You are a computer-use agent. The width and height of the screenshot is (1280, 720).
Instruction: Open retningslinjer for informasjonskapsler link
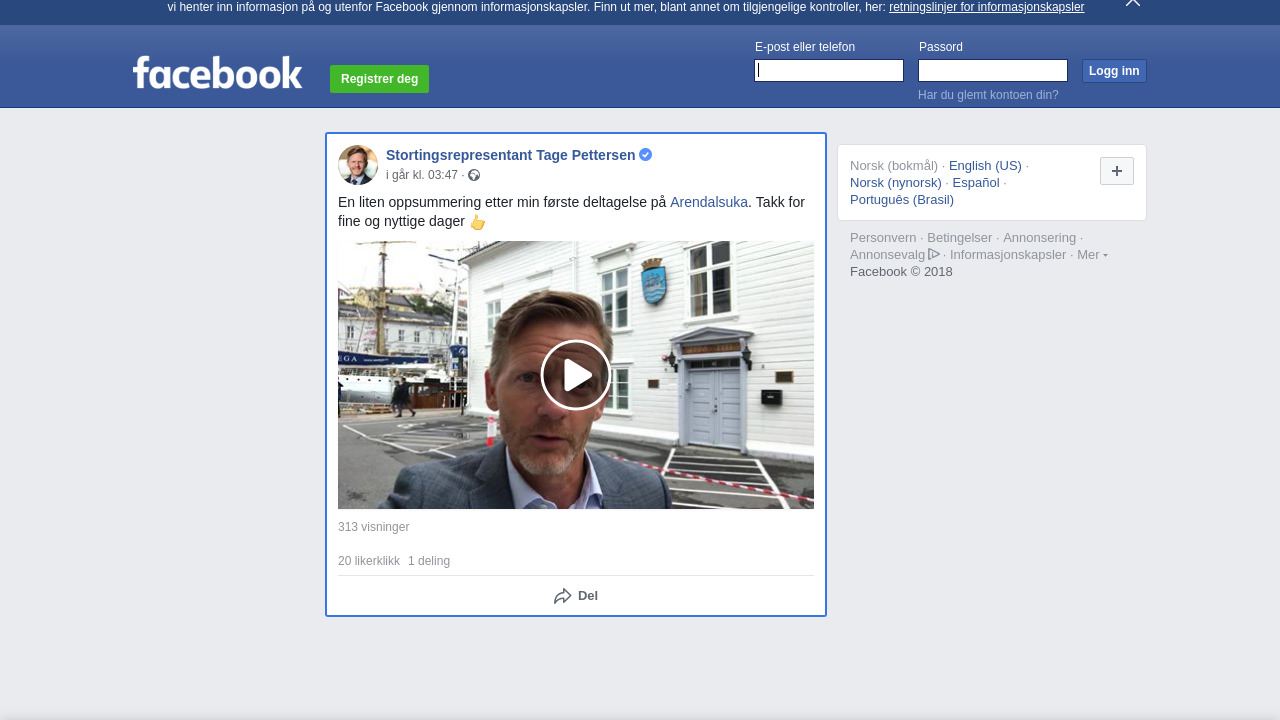click(986, 7)
